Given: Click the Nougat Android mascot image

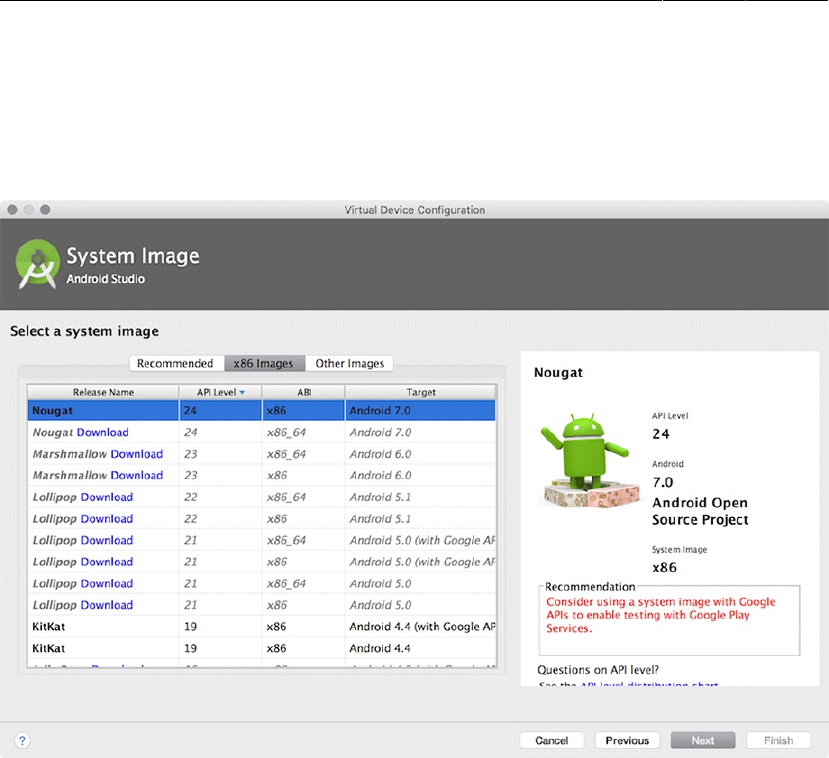Looking at the screenshot, I should [587, 460].
